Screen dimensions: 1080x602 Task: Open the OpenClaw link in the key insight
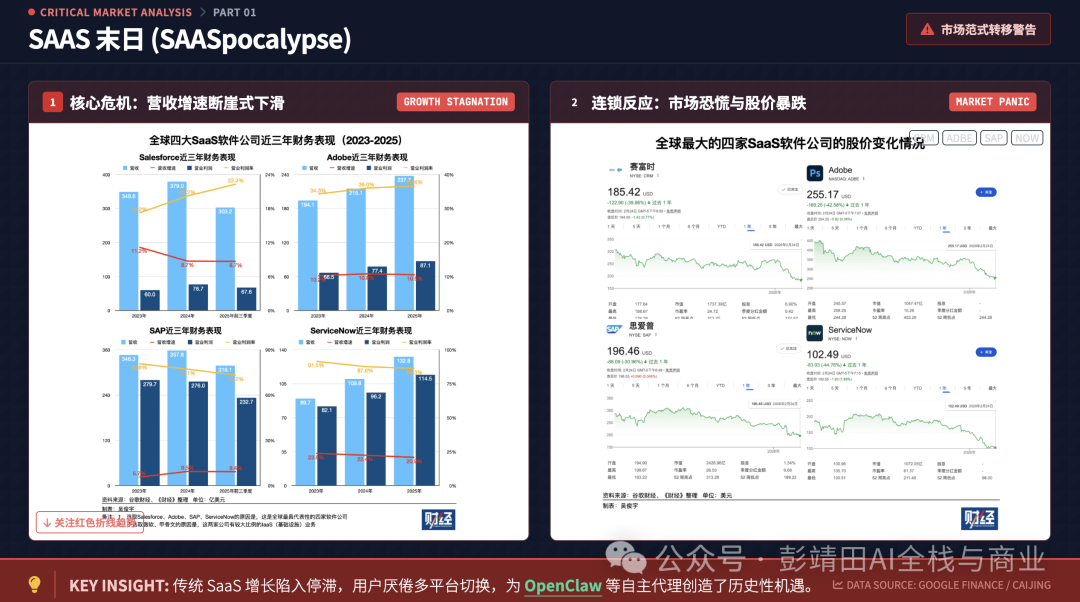pos(563,586)
